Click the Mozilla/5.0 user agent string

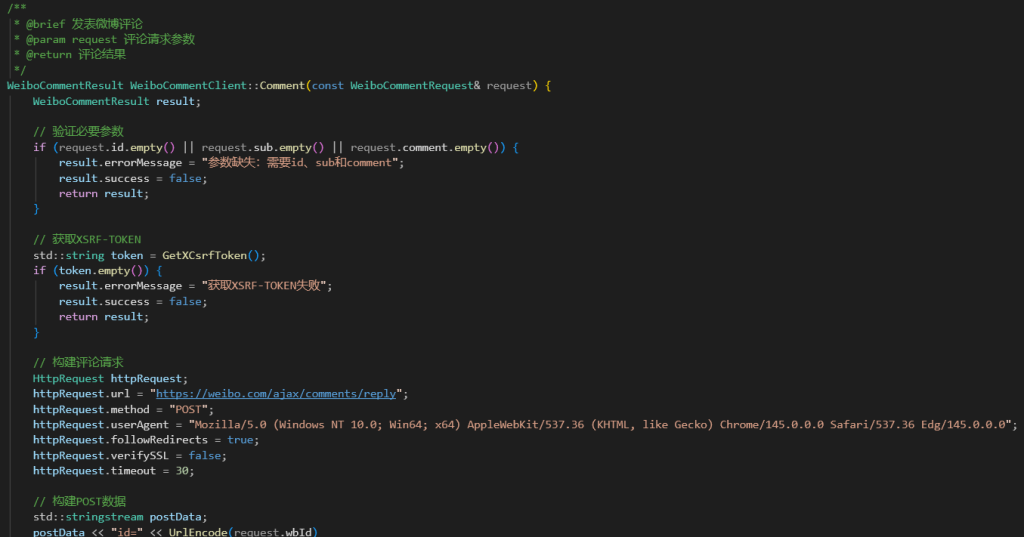click(x=600, y=425)
